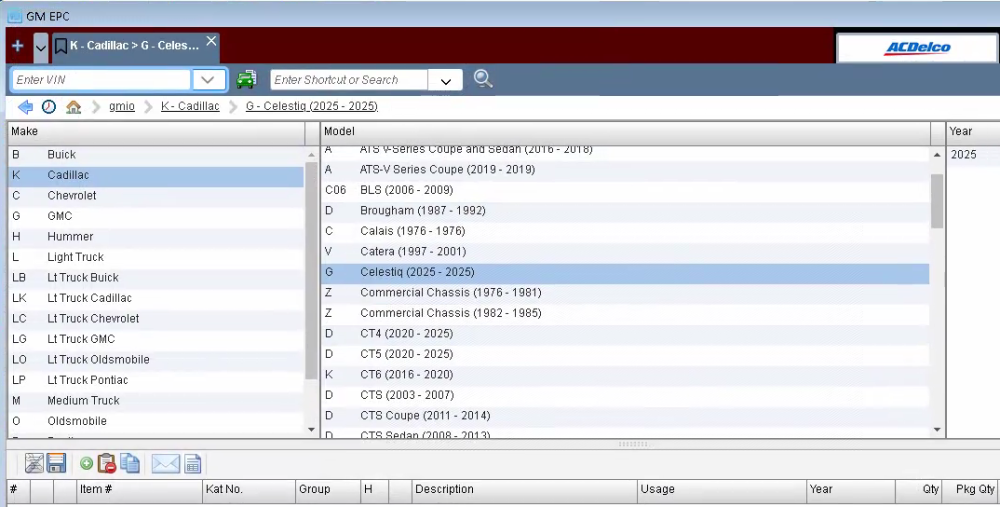The width and height of the screenshot is (1000, 507).
Task: Close the K - Cadillac tab
Action: pos(211,41)
